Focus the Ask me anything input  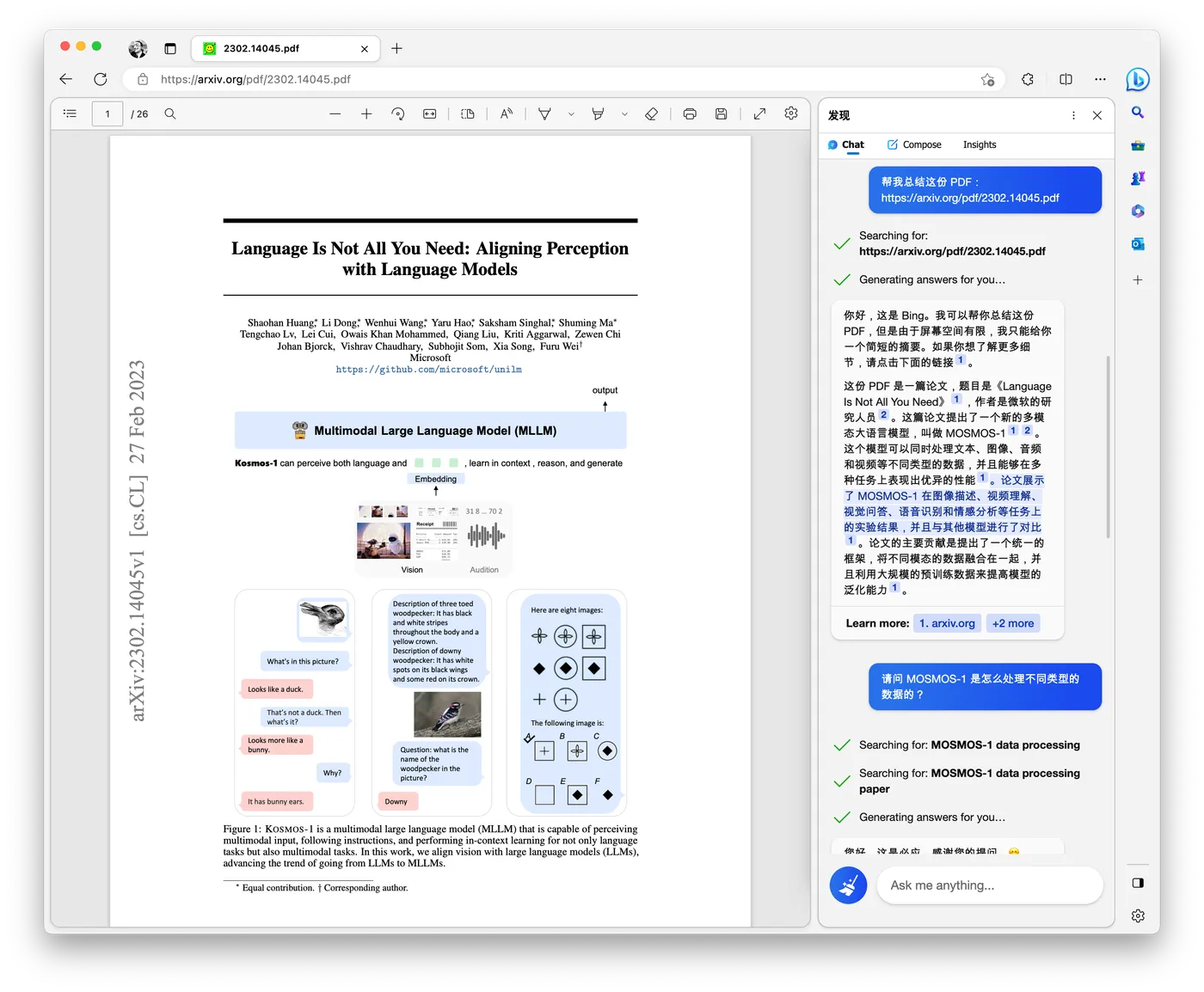(x=990, y=885)
